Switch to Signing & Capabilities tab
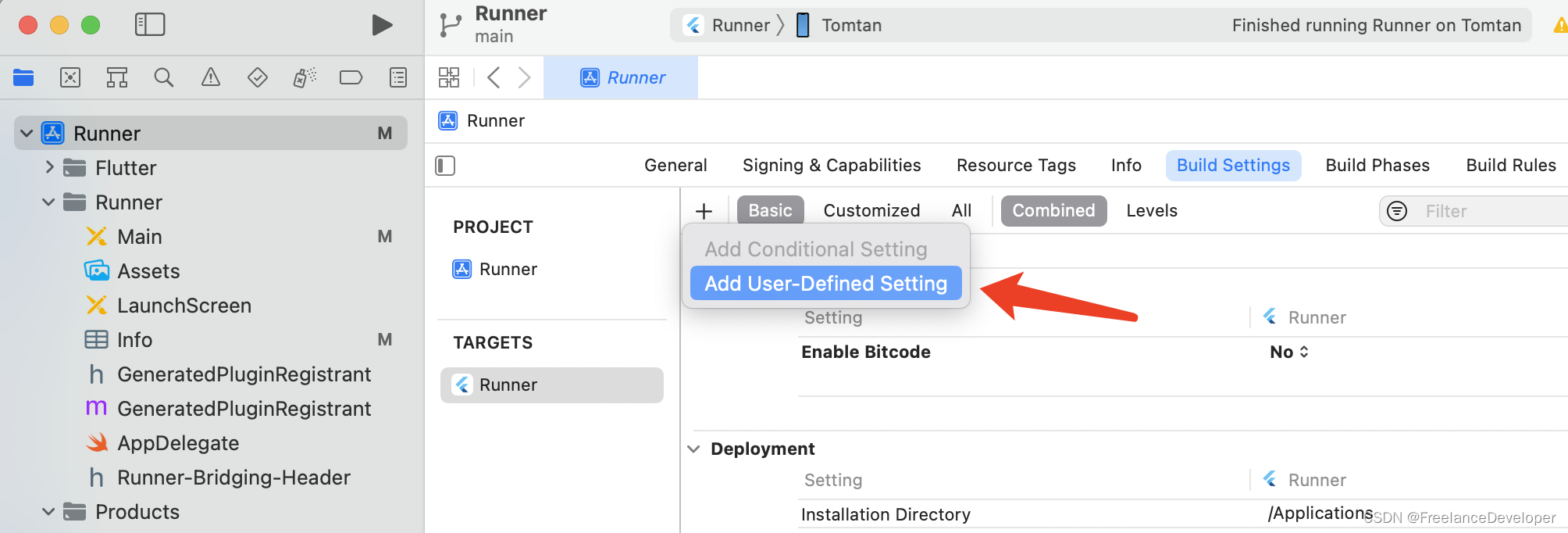This screenshot has height=533, width=1568. [x=832, y=166]
